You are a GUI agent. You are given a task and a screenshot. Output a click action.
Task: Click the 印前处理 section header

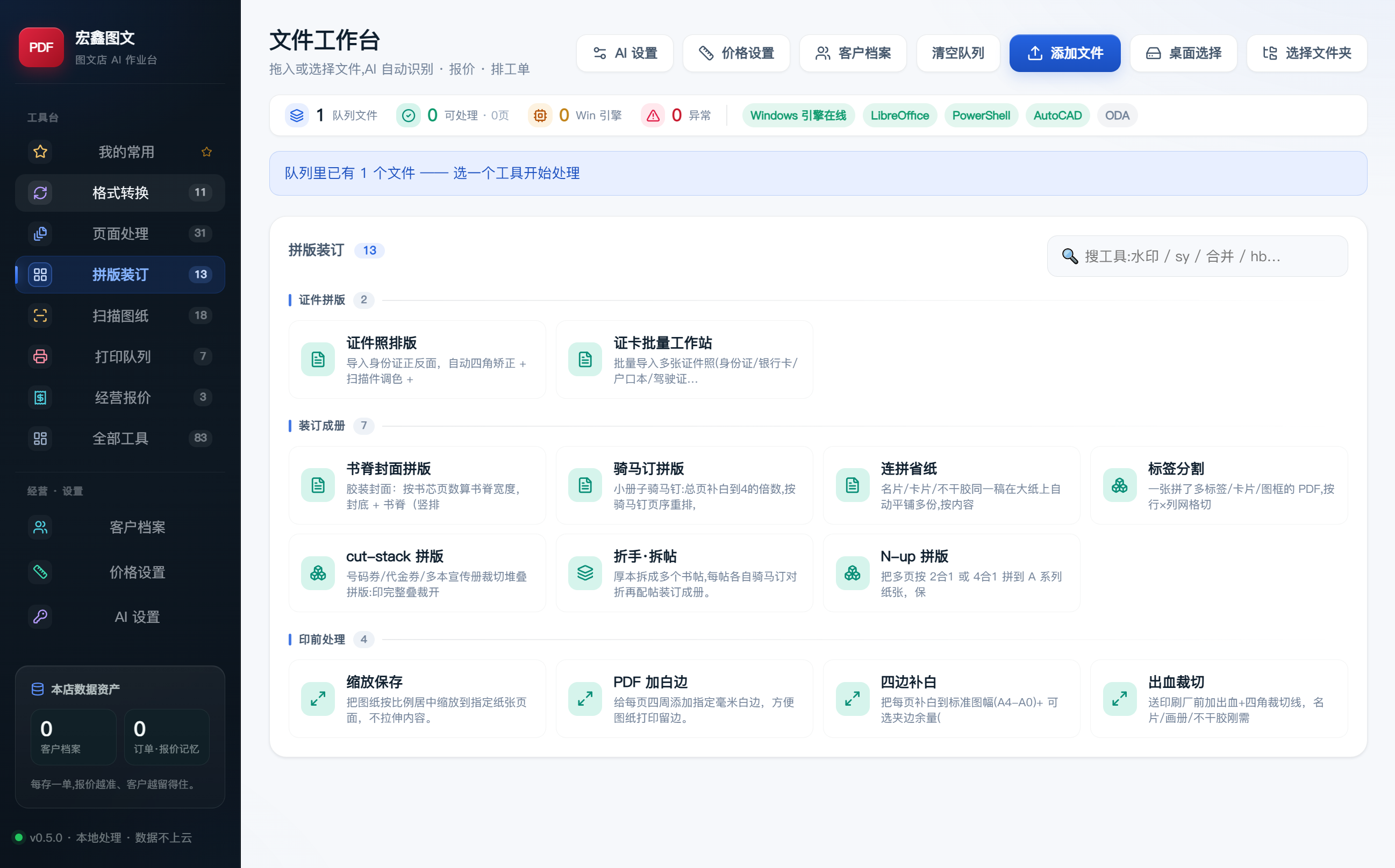coord(321,639)
